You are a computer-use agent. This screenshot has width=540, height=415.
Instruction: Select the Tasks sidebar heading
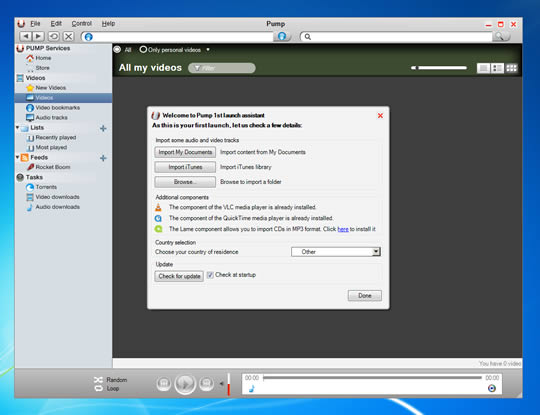click(x=34, y=177)
